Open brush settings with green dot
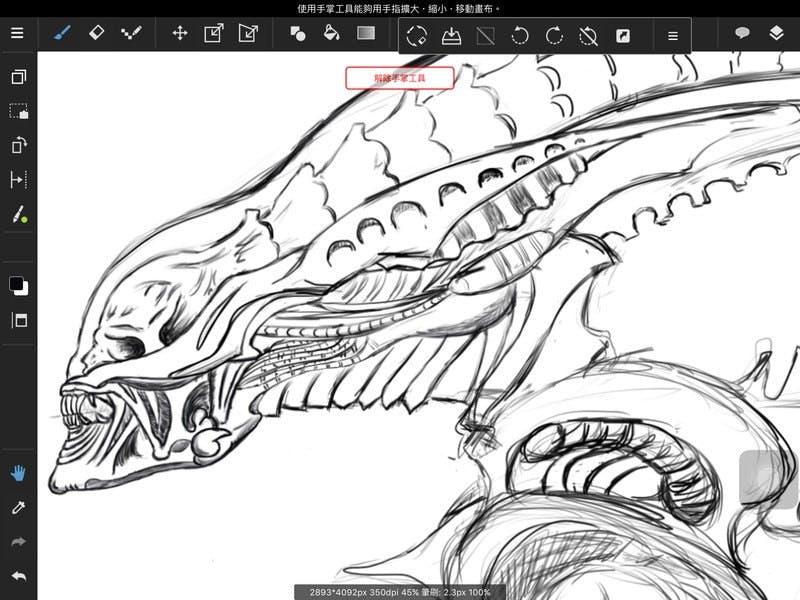The height and width of the screenshot is (600, 800). (x=19, y=214)
